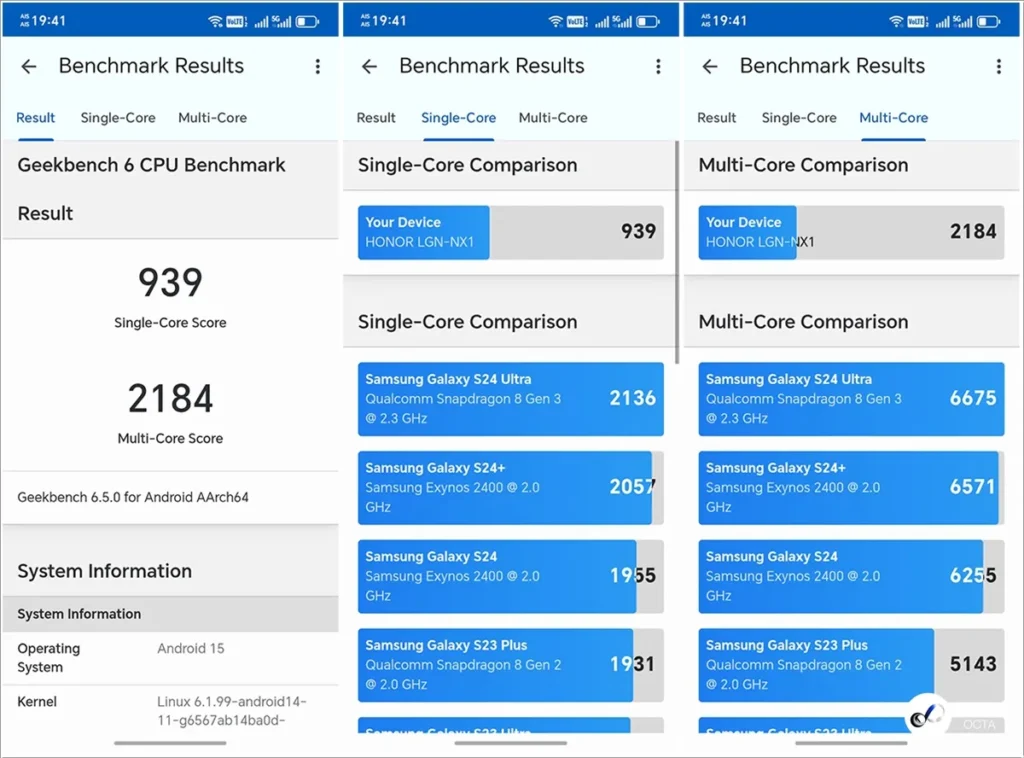Open three-dot overflow menu on middle screen
Screen dimensions: 1024x758
tap(658, 66)
